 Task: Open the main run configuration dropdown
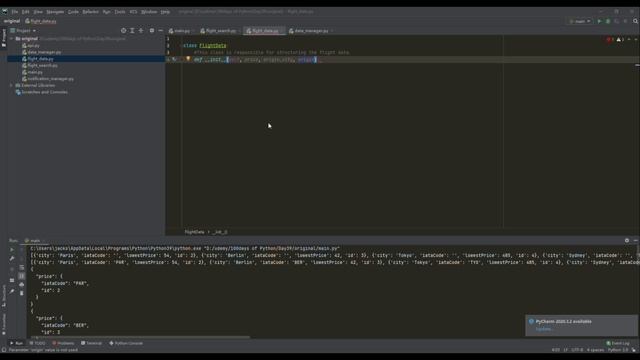pos(580,21)
